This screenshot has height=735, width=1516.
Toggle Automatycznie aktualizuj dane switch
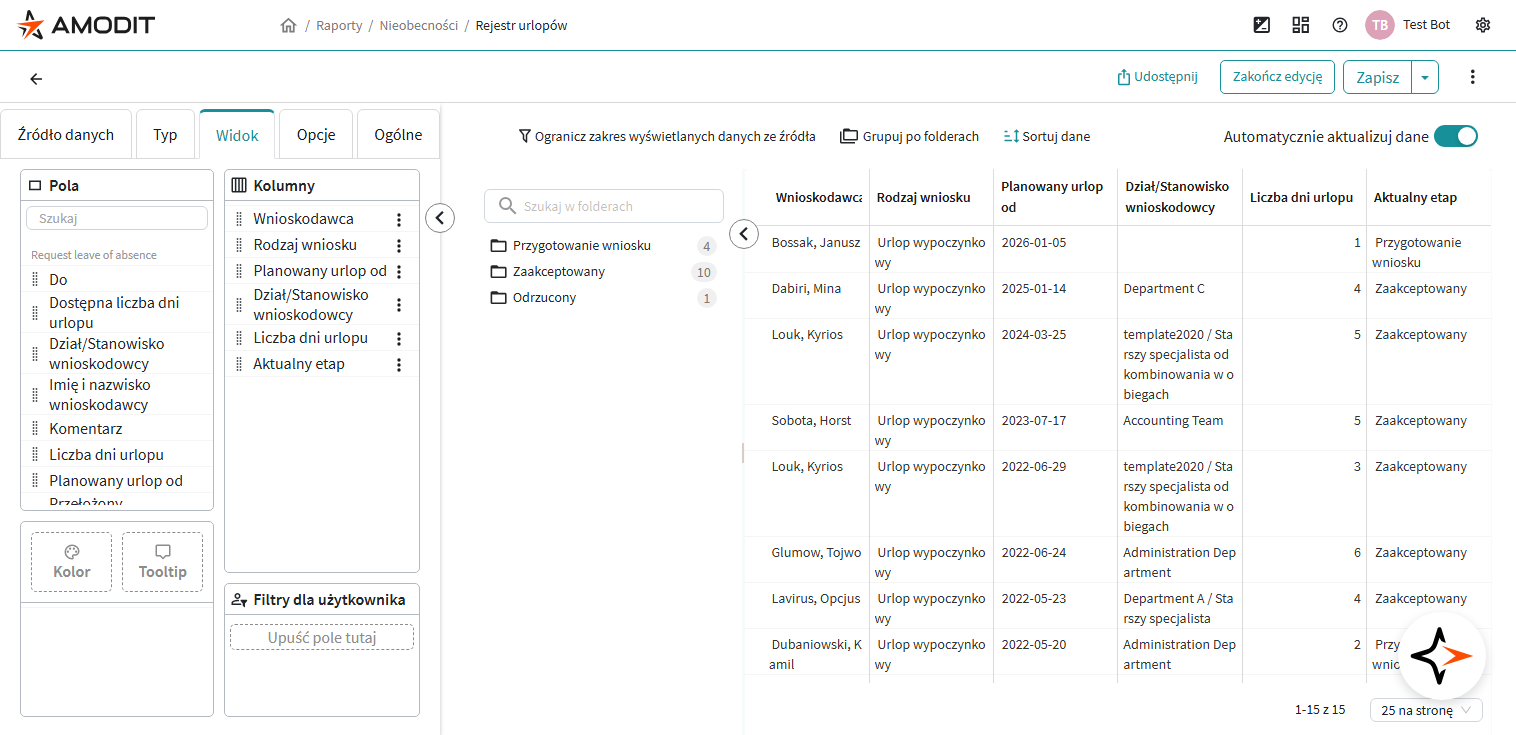(1455, 137)
